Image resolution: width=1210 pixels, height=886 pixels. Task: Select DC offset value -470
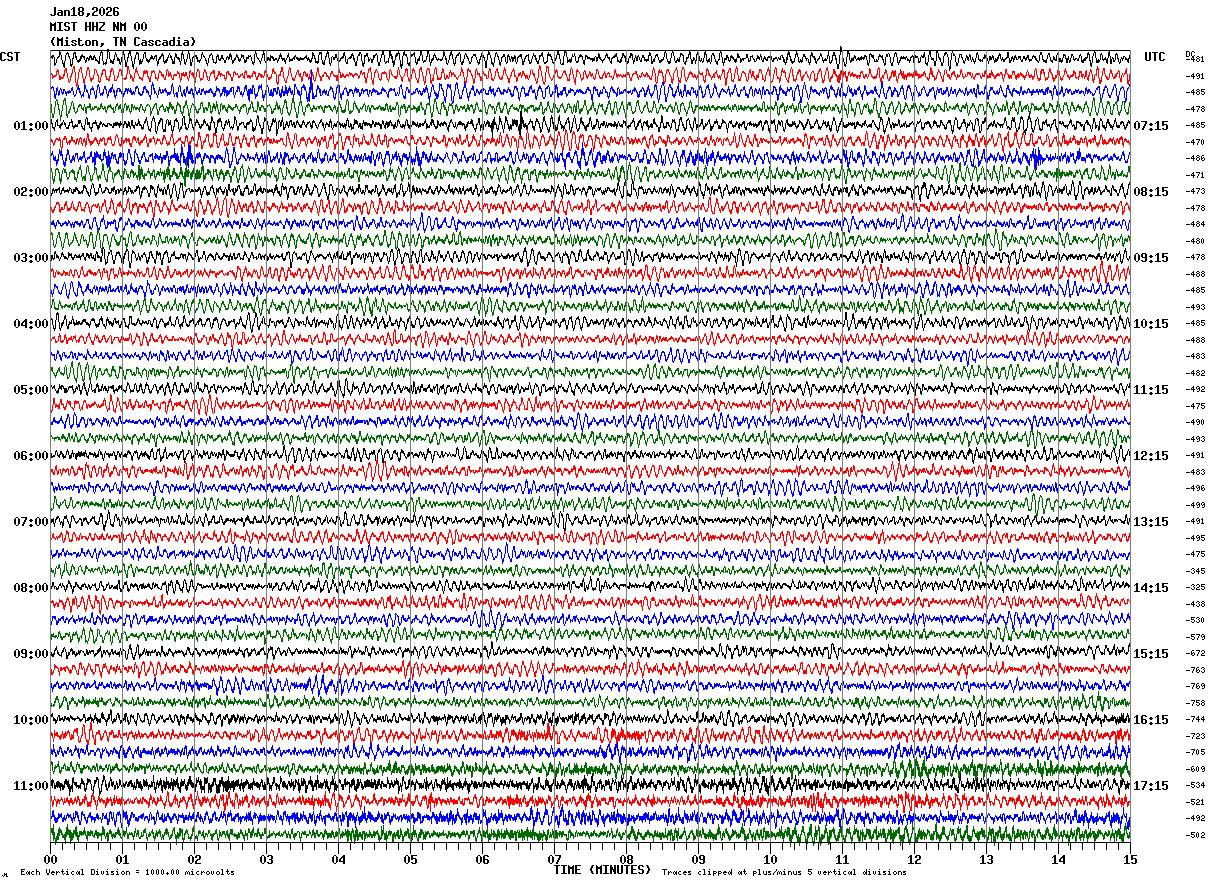(x=1195, y=142)
